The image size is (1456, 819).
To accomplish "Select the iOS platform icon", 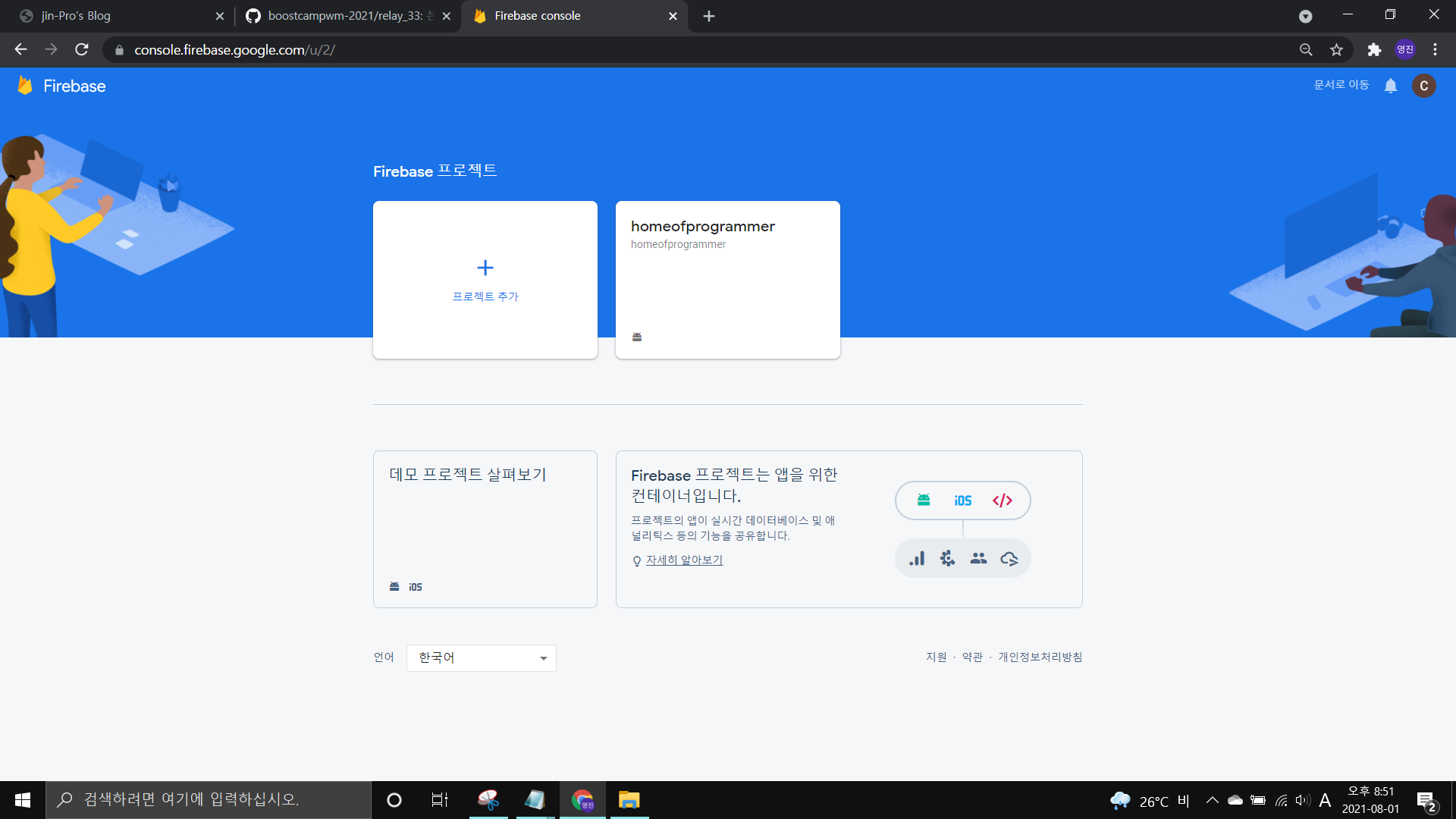I will point(962,500).
